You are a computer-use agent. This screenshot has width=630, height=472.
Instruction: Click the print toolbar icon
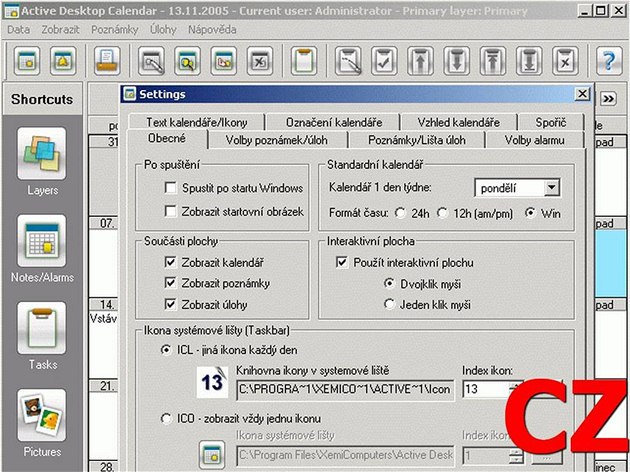(107, 61)
